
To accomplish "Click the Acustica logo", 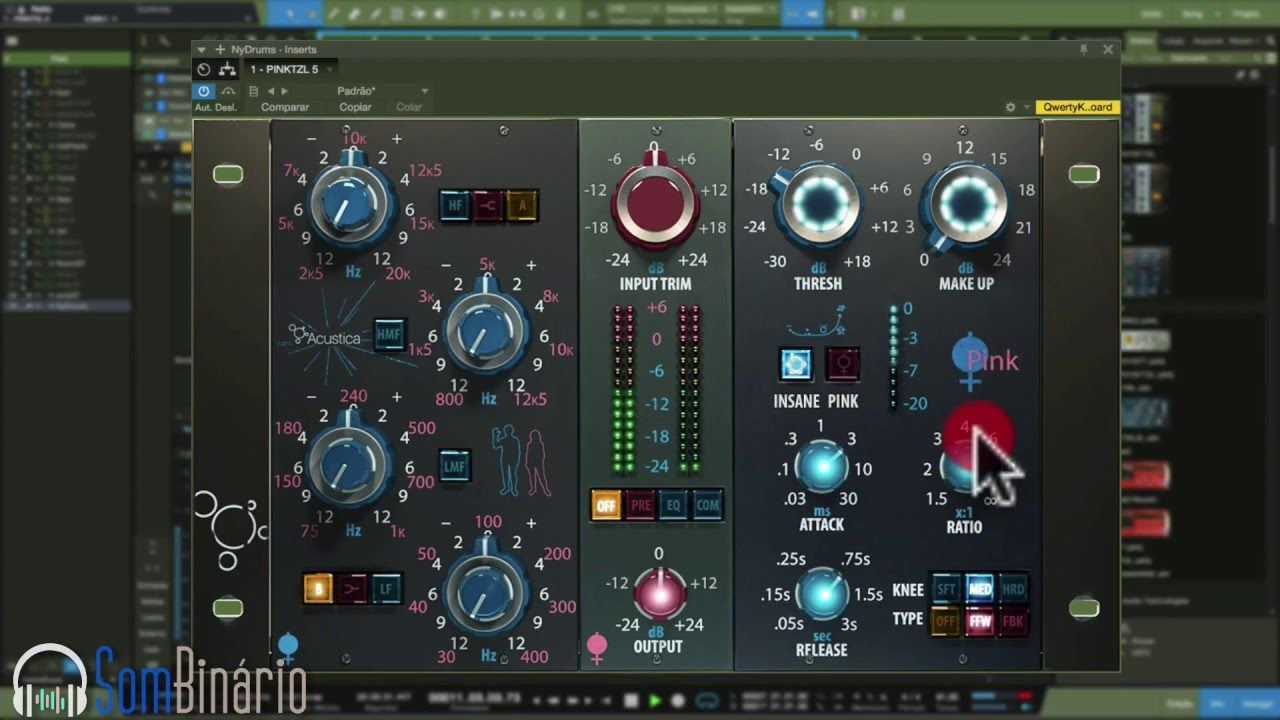I will click(x=326, y=336).
